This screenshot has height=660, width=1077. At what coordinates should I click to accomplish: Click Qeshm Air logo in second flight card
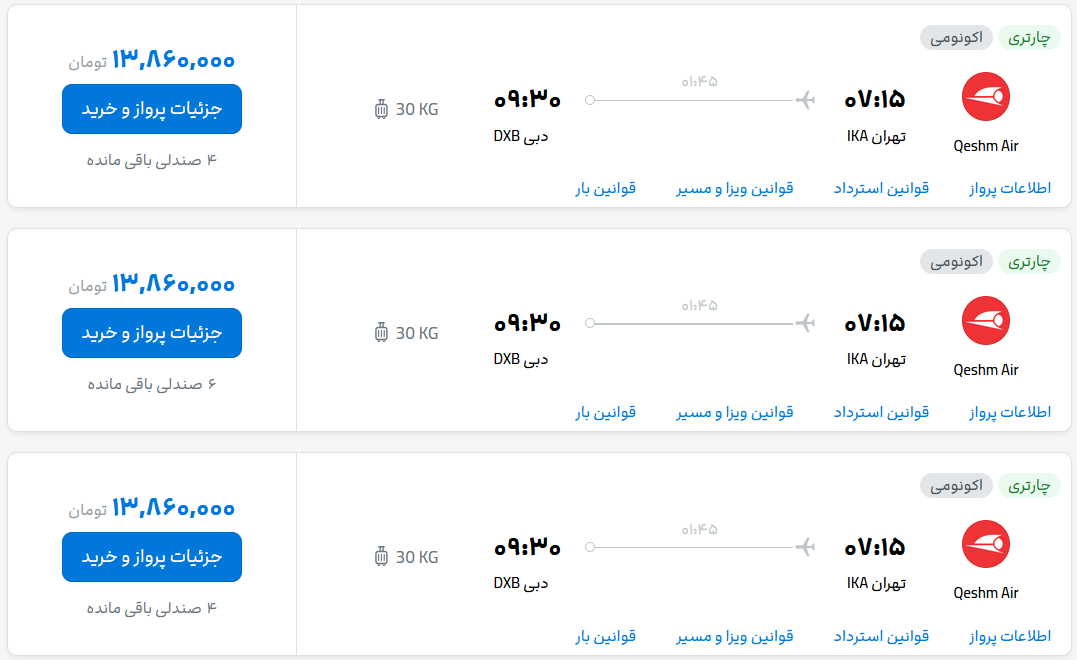(985, 322)
